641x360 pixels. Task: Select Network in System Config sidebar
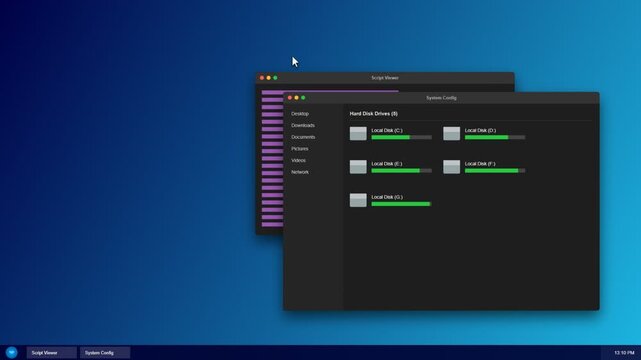(x=300, y=172)
